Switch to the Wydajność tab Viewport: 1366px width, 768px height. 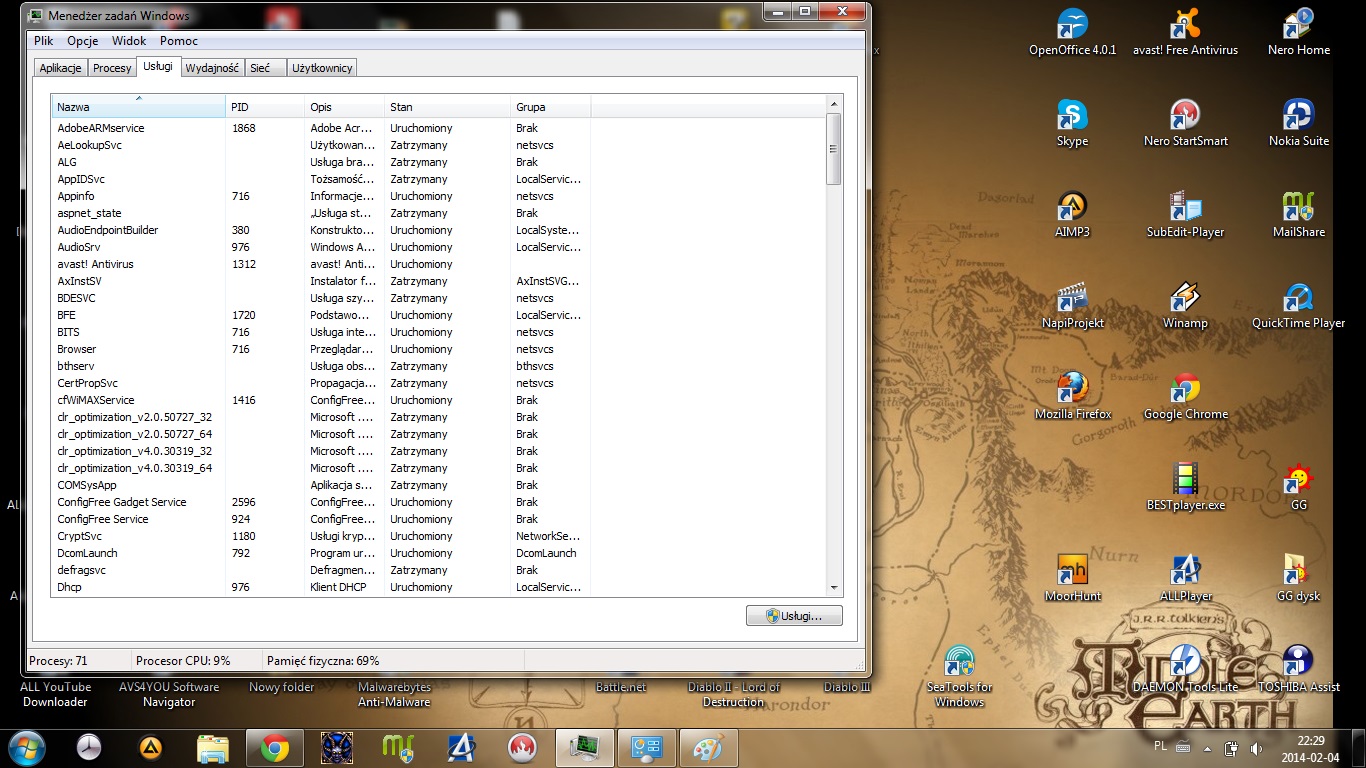(212, 68)
